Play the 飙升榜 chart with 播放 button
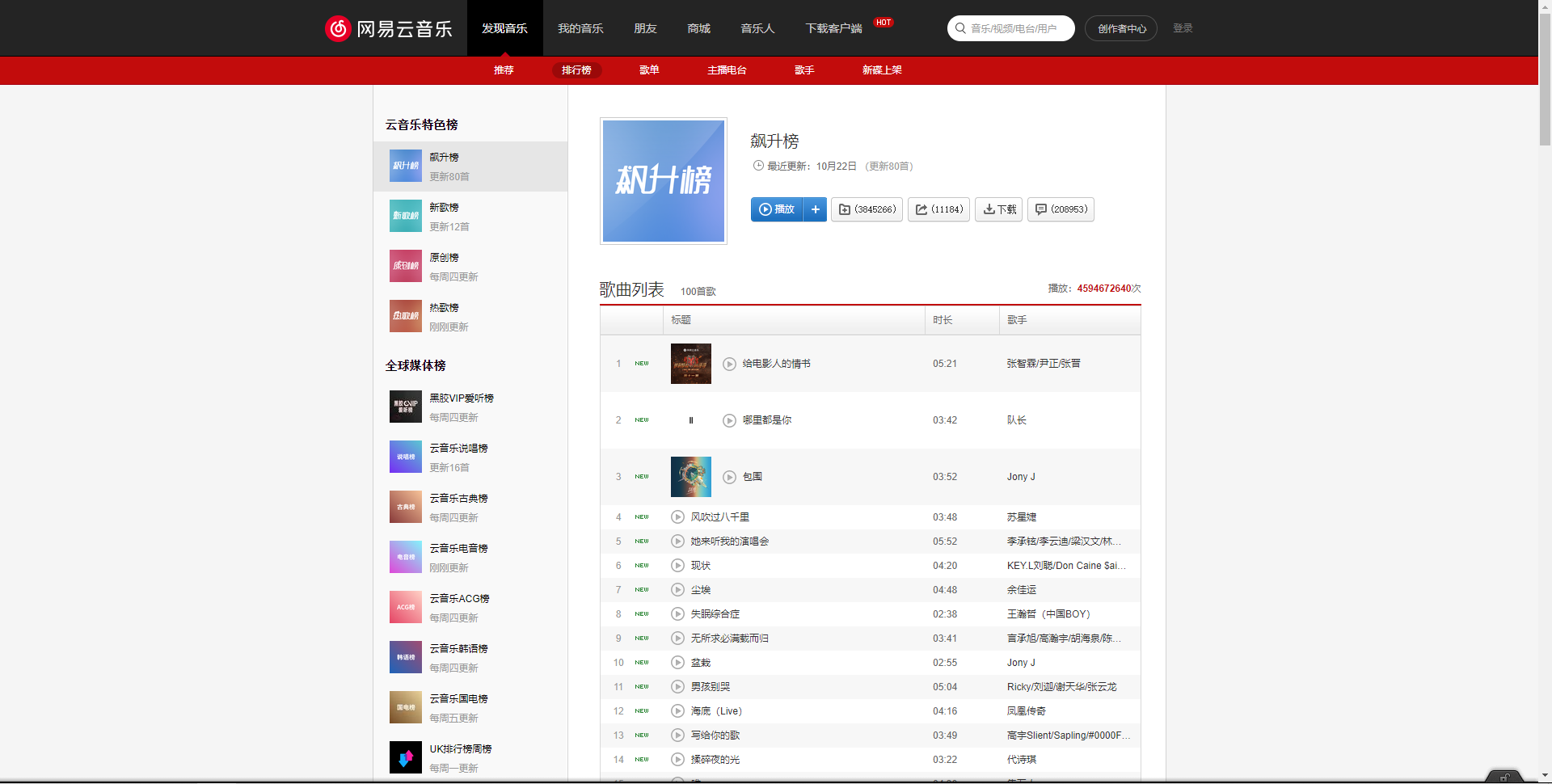The height and width of the screenshot is (784, 1552). 778,209
